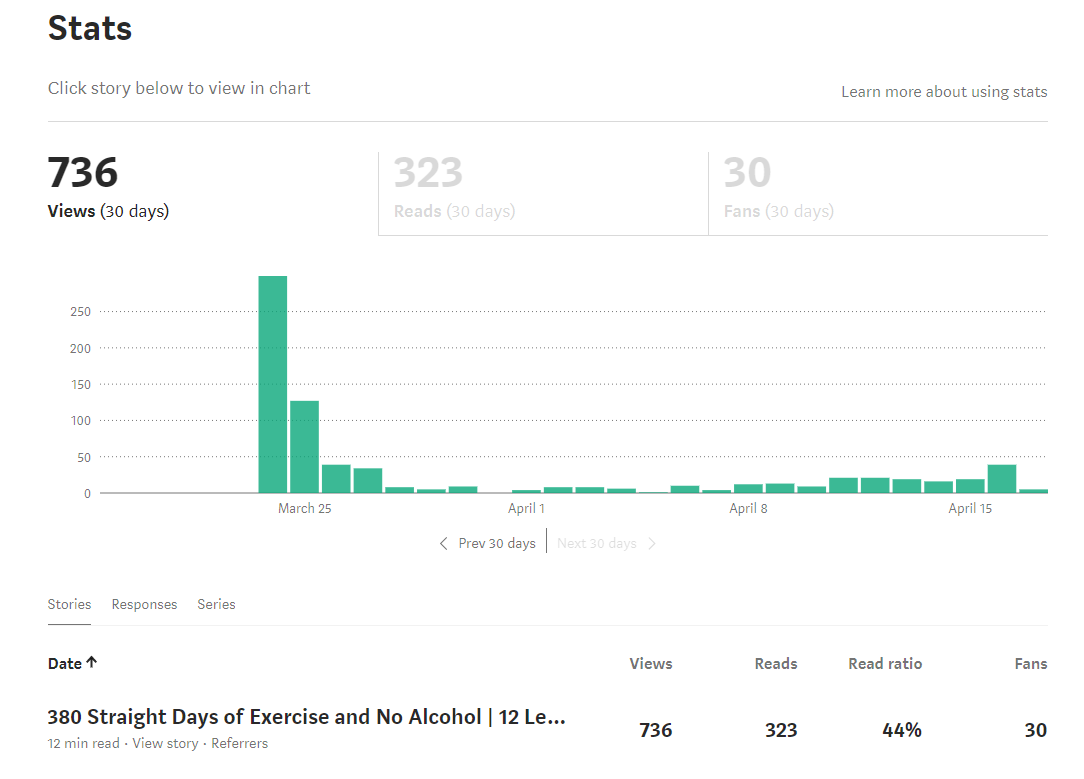Select the Views (30 days) metric tab
Screen dimensions: 1084x779
(x=108, y=187)
